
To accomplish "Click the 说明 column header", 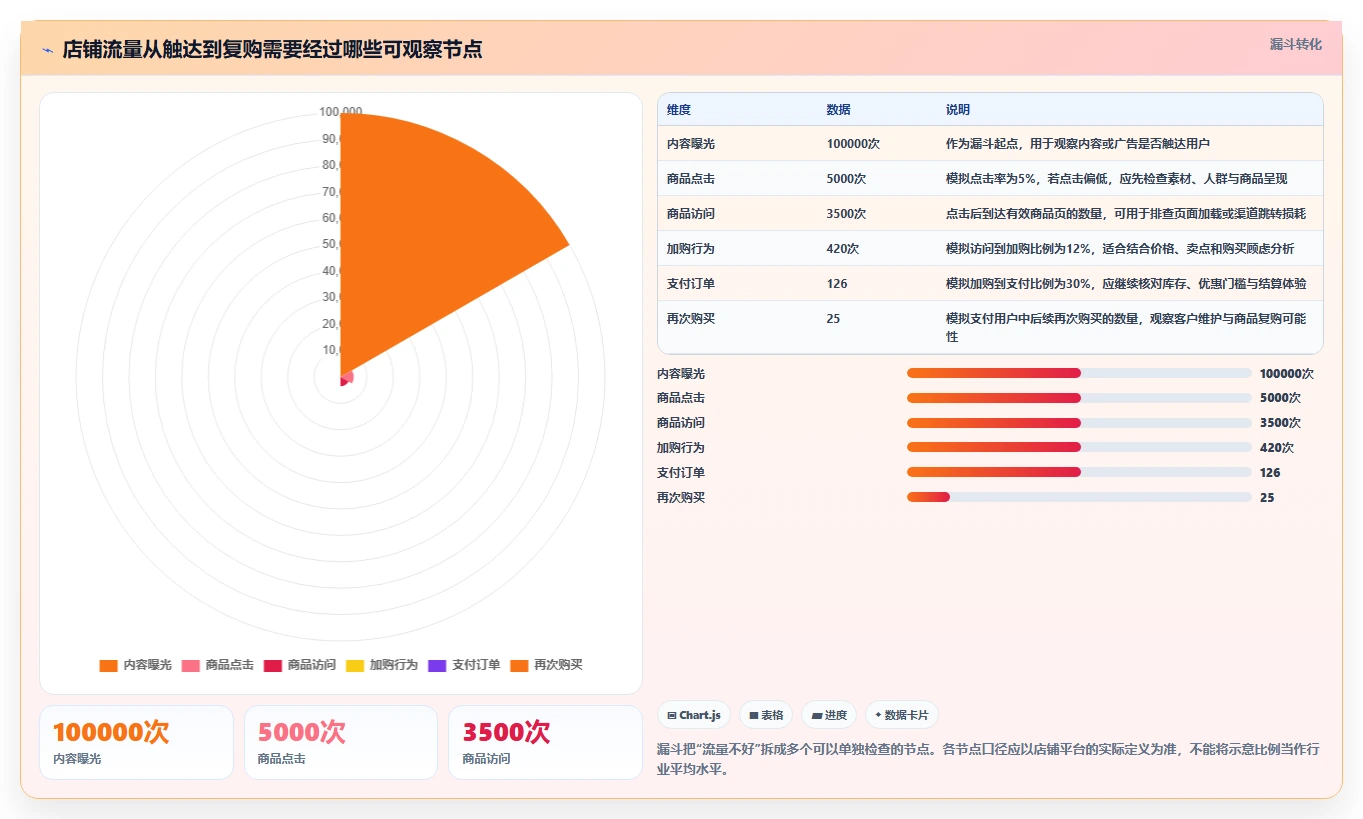I will click(x=958, y=110).
